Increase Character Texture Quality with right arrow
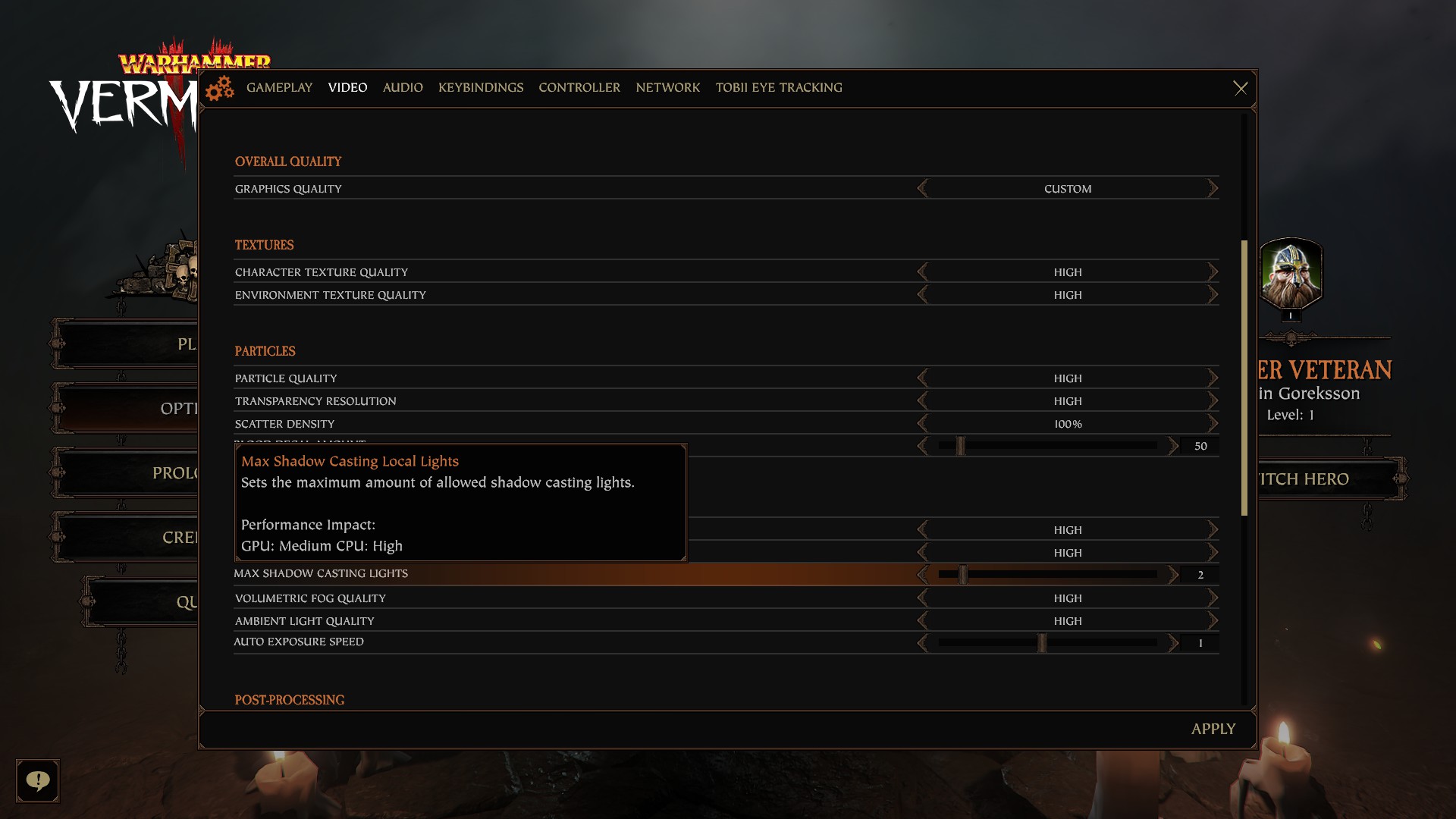1456x819 pixels. [1213, 272]
